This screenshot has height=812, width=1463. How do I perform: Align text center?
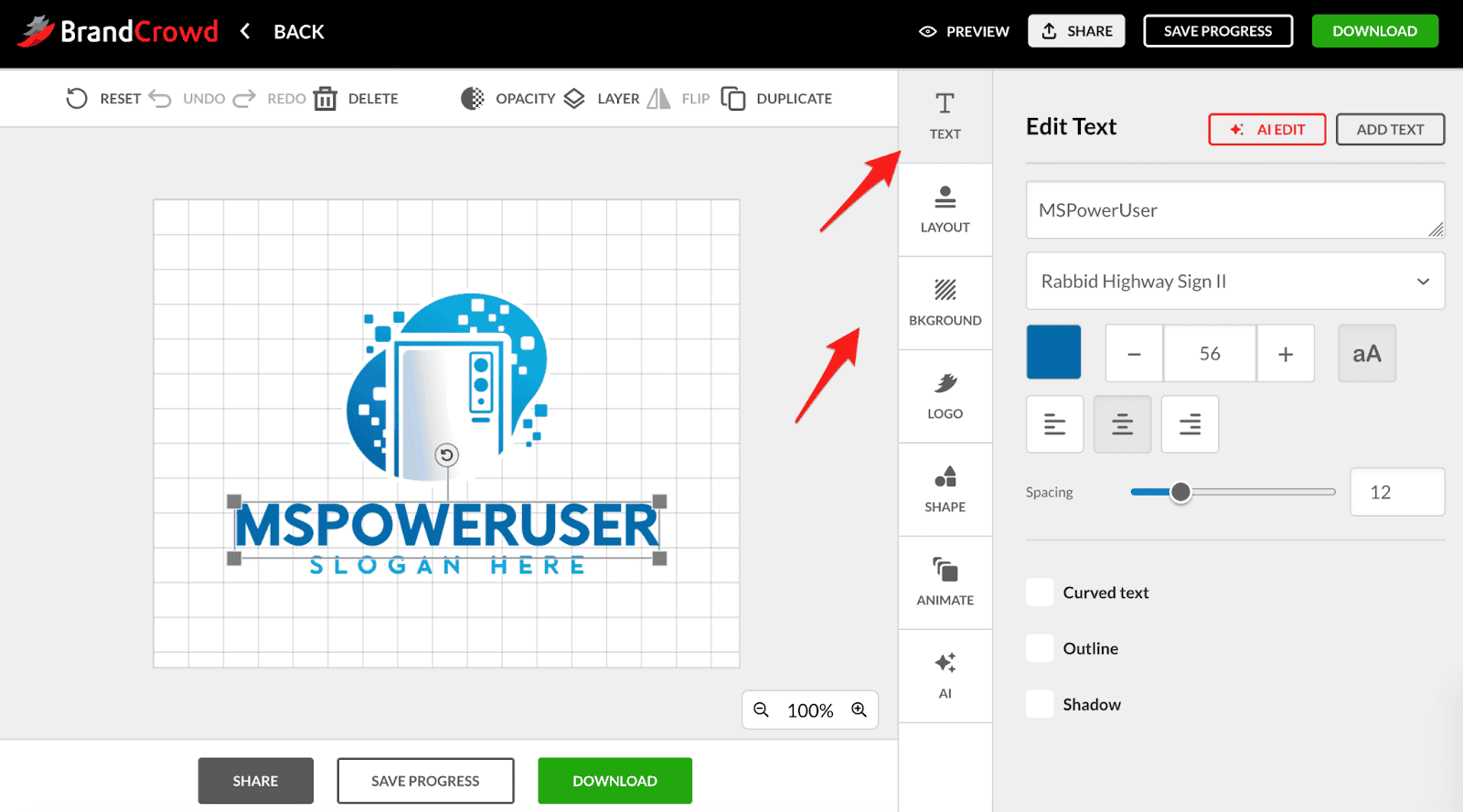click(1123, 424)
